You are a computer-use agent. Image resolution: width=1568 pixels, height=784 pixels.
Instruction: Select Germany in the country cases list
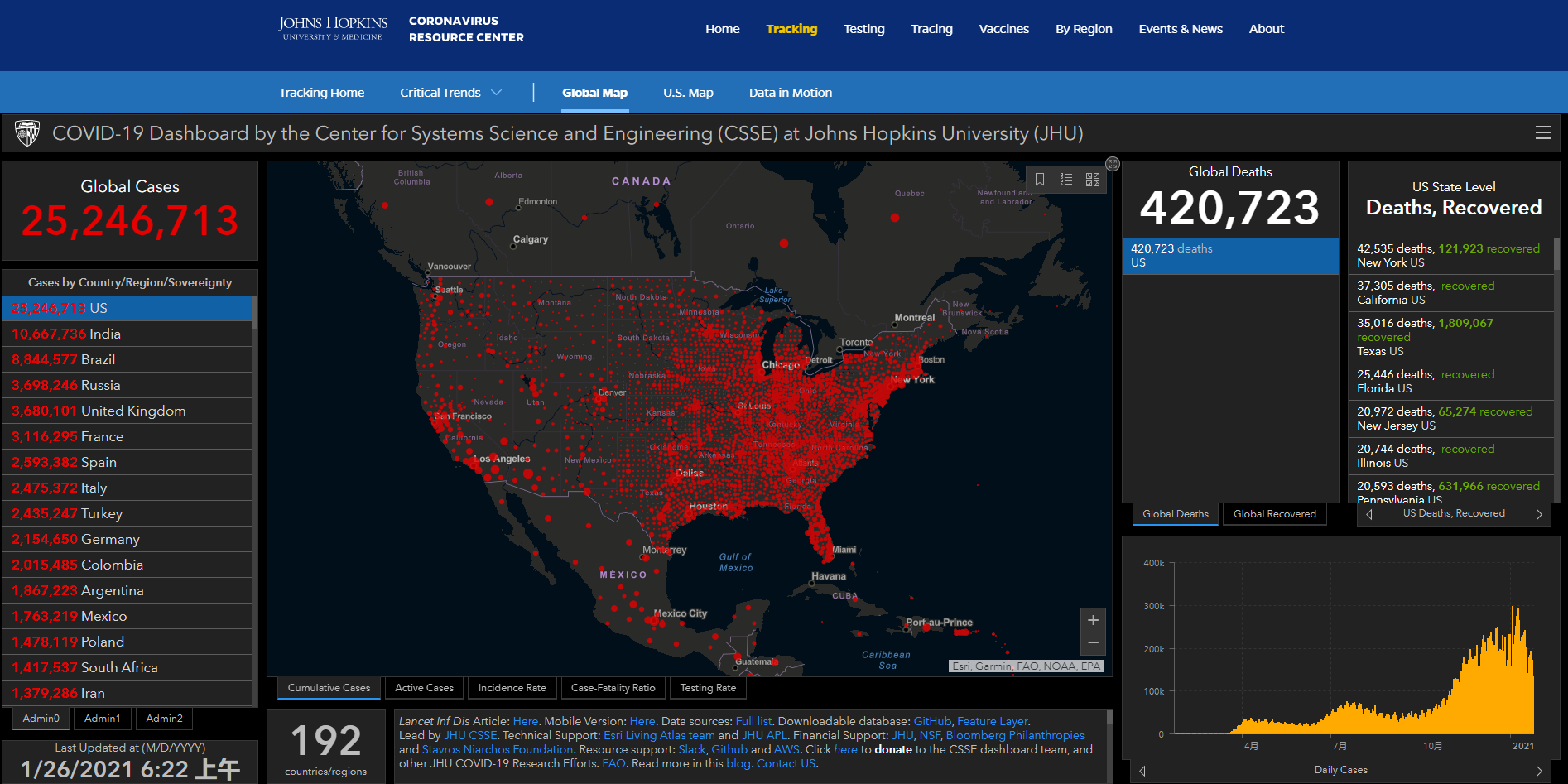(127, 539)
